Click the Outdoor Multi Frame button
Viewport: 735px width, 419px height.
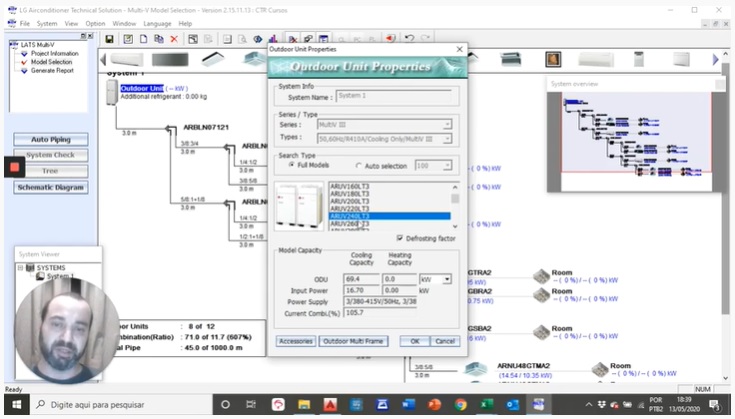tap(352, 341)
